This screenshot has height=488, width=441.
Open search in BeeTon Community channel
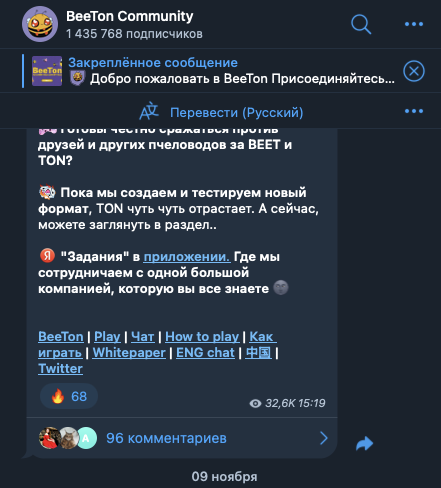(361, 24)
